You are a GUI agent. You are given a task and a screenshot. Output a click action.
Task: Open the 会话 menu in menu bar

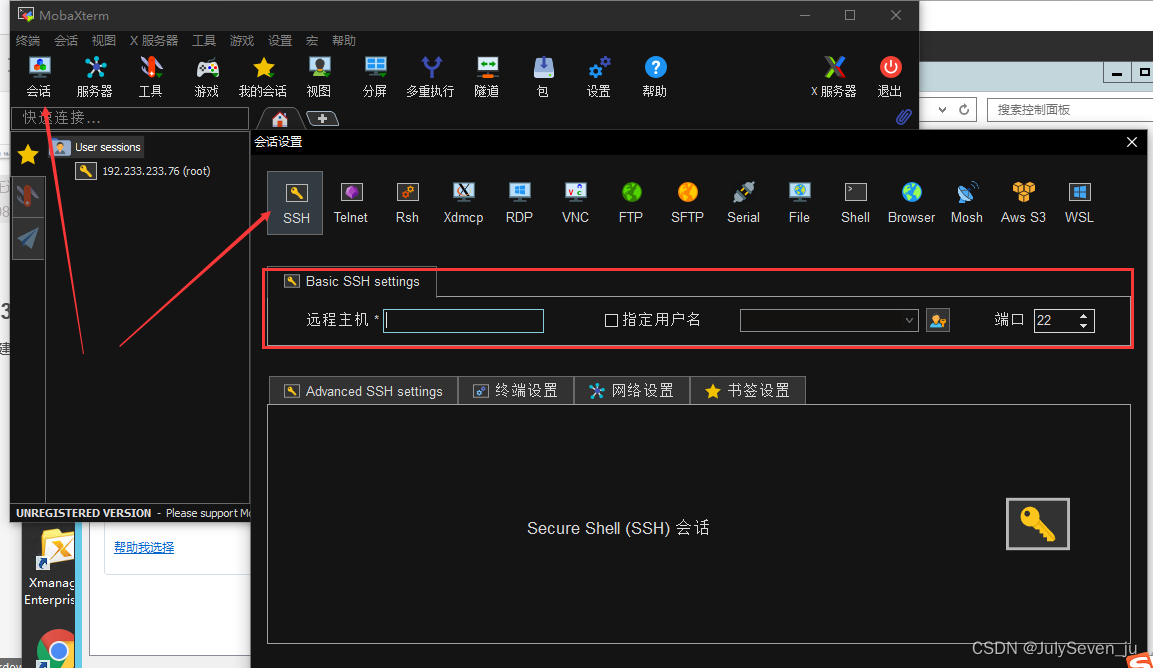[x=66, y=40]
